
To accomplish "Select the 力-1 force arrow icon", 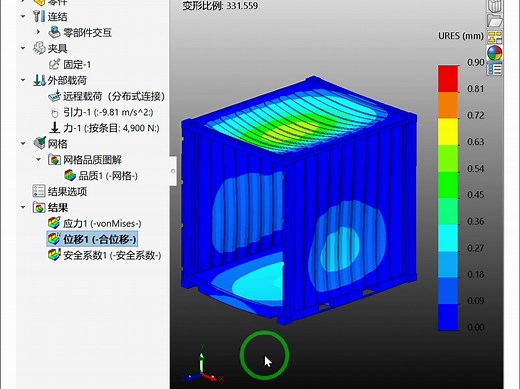I will point(54,128).
